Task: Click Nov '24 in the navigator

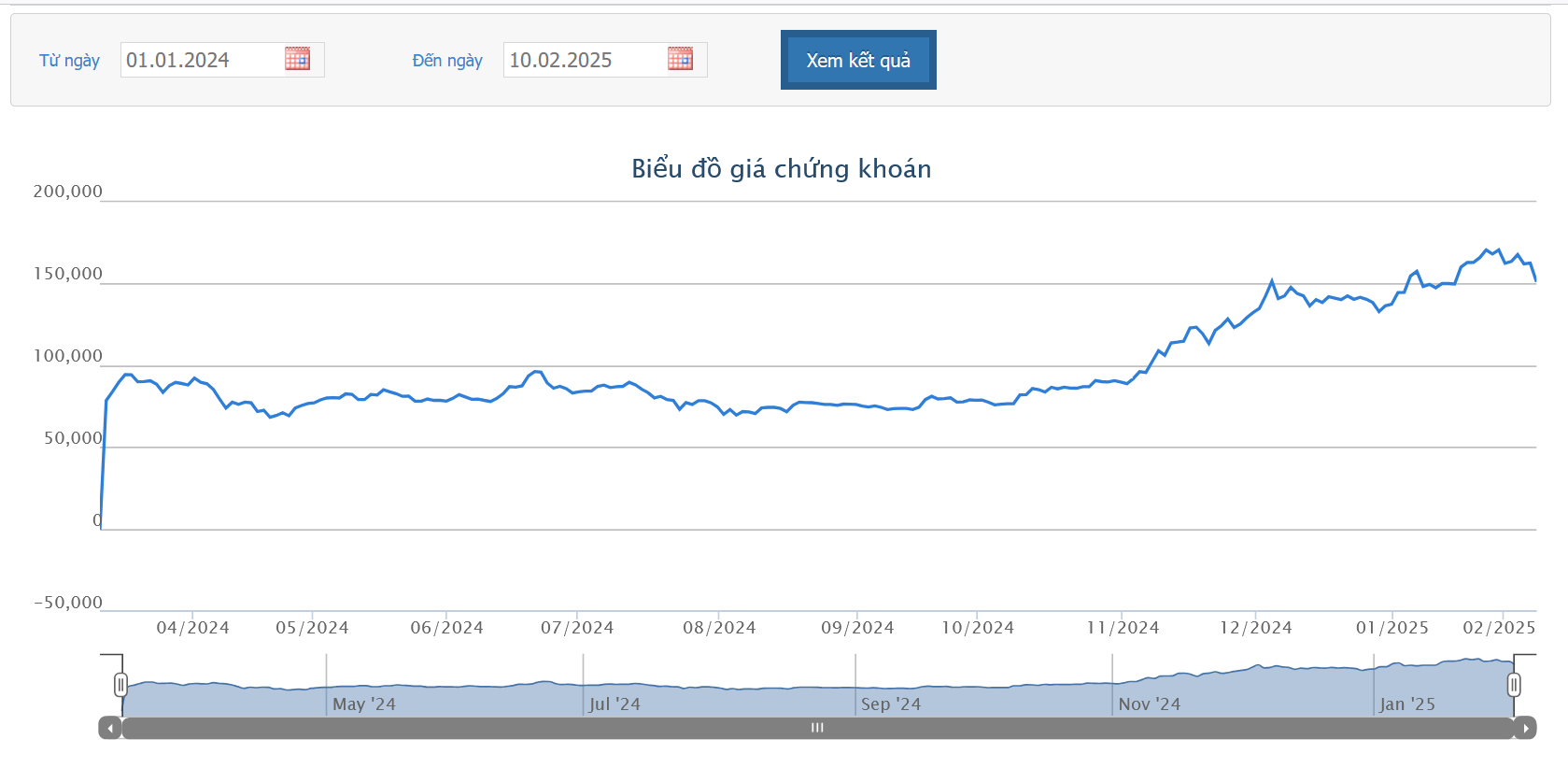Action: (1150, 704)
